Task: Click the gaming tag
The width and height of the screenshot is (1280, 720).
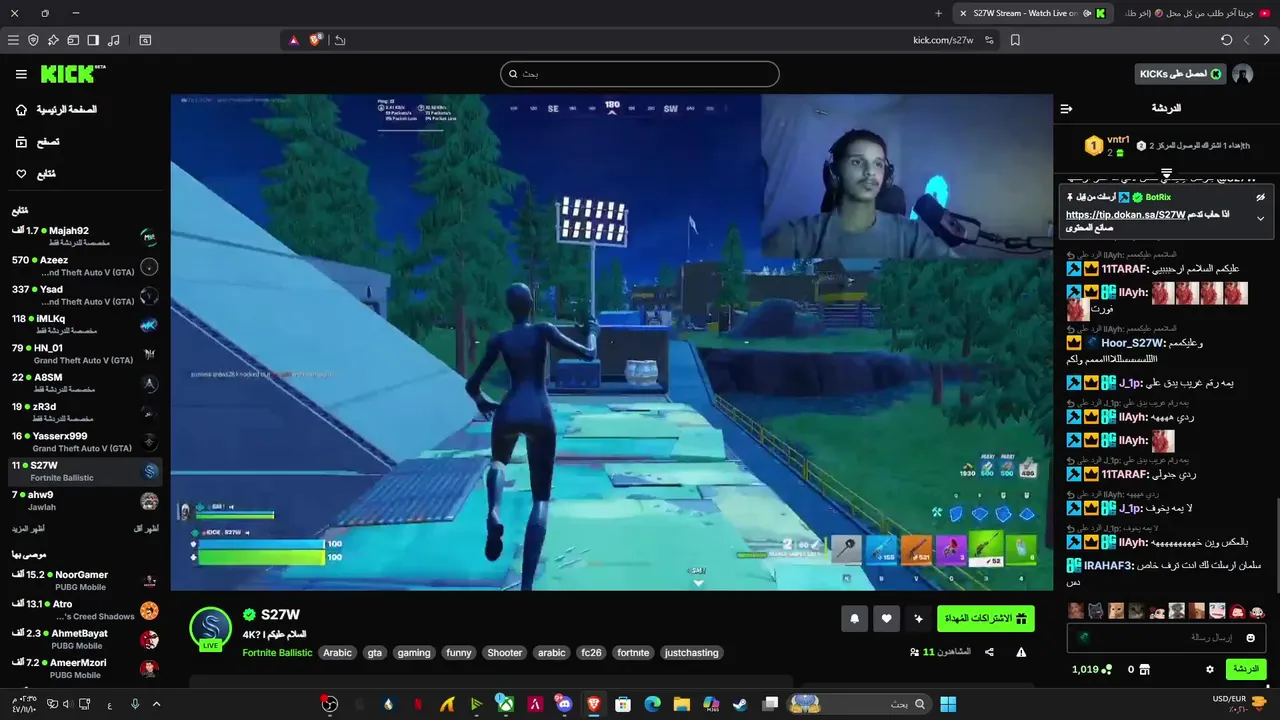Action: point(413,653)
